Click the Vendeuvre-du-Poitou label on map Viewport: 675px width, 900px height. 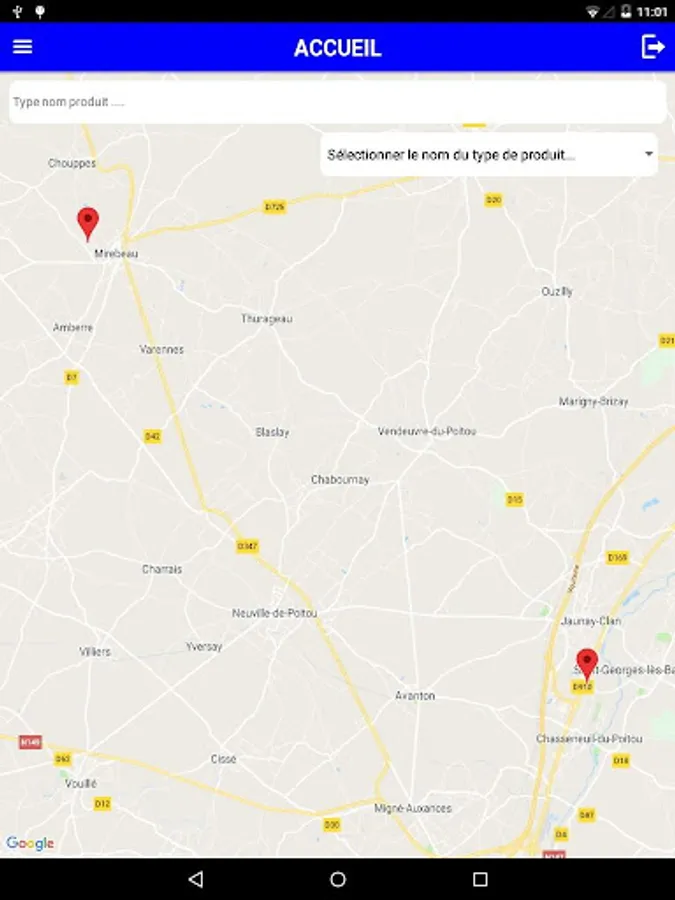point(426,431)
